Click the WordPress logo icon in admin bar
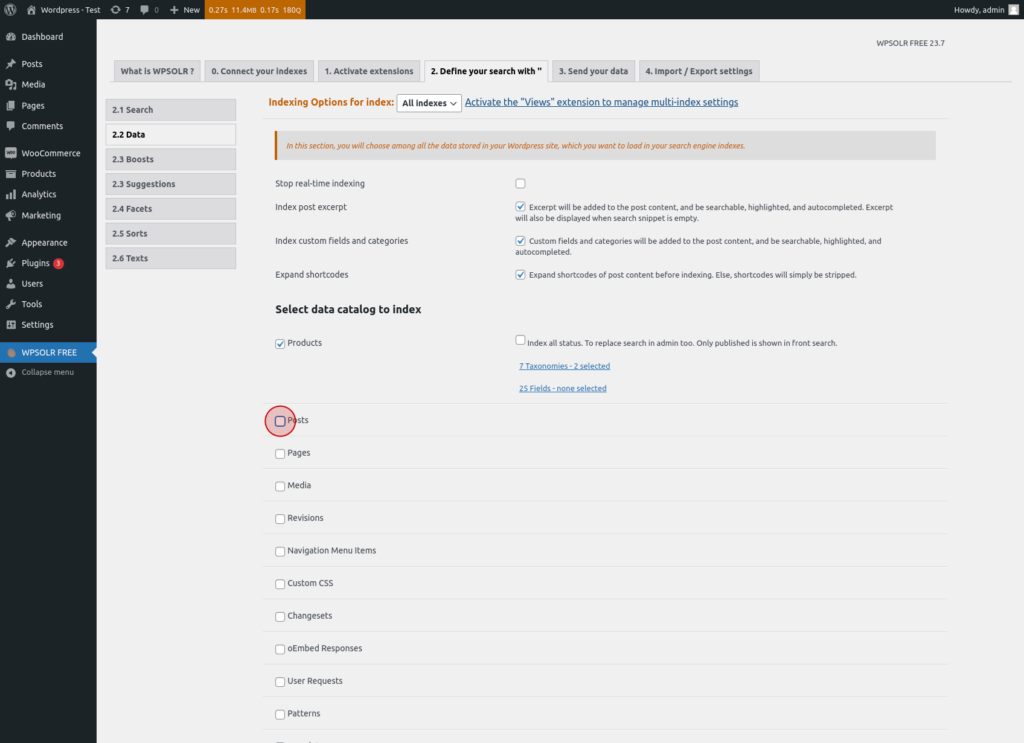This screenshot has height=743, width=1024. pos(10,10)
